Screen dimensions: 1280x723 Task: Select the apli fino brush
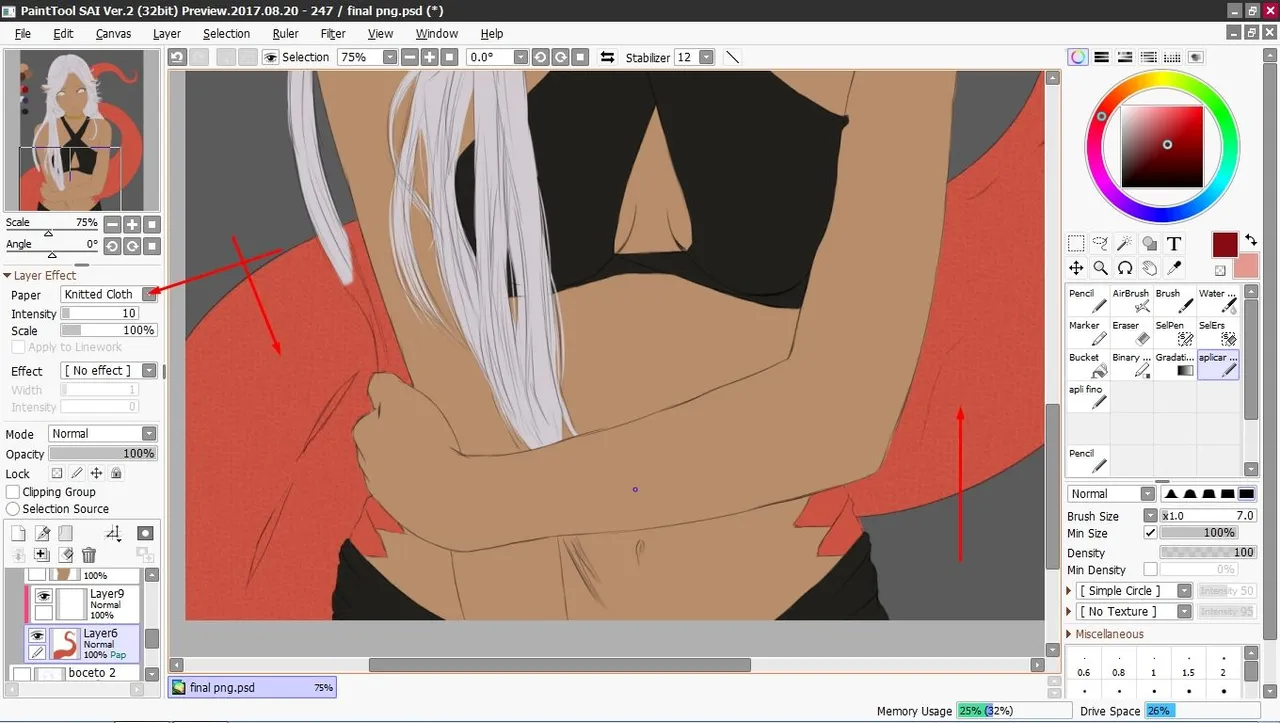pos(1087,397)
